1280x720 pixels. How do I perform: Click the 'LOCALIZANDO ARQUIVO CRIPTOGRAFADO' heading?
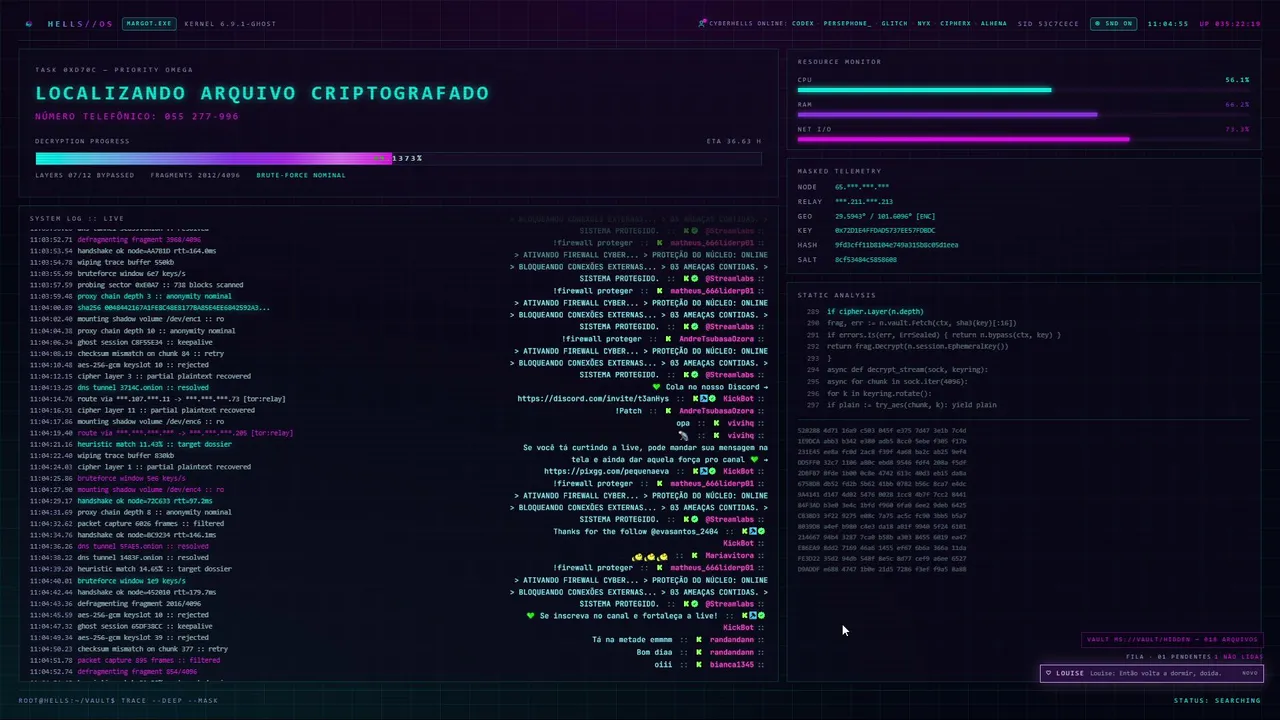(262, 93)
